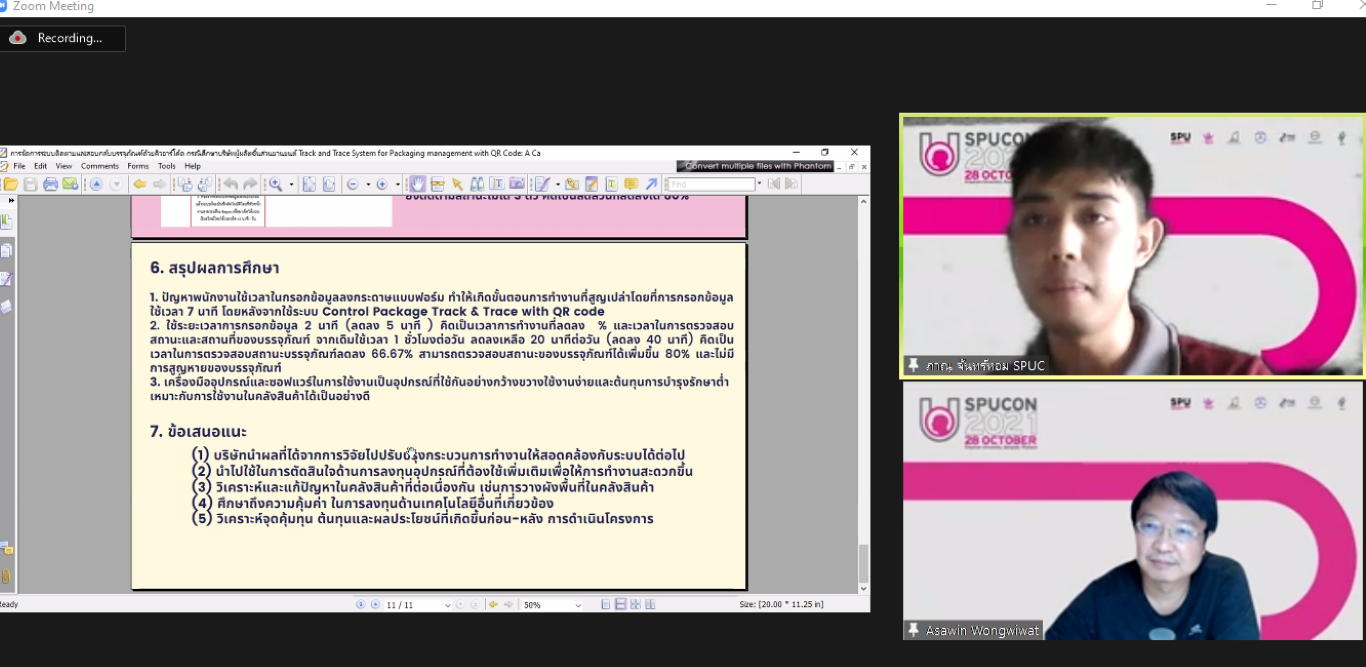Click the Size: [20.00 * 11.25 in] status text
The image size is (1366, 667).
tap(781, 605)
